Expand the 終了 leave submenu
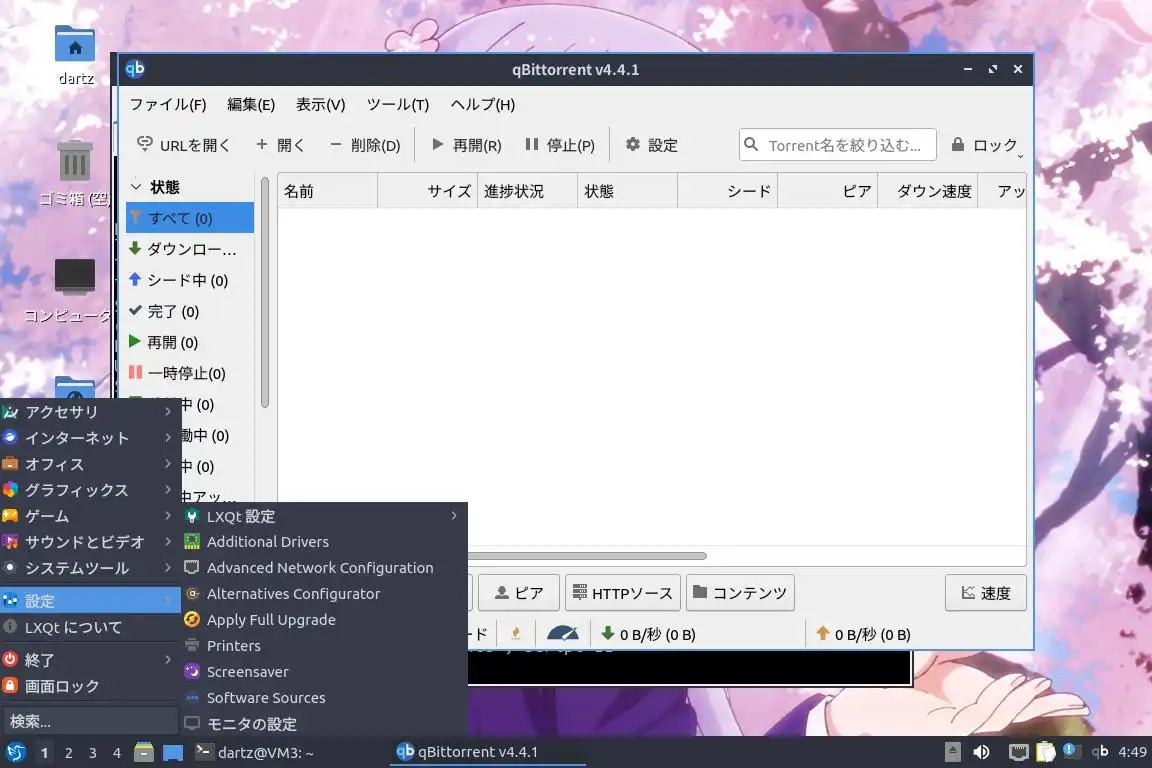 90,660
